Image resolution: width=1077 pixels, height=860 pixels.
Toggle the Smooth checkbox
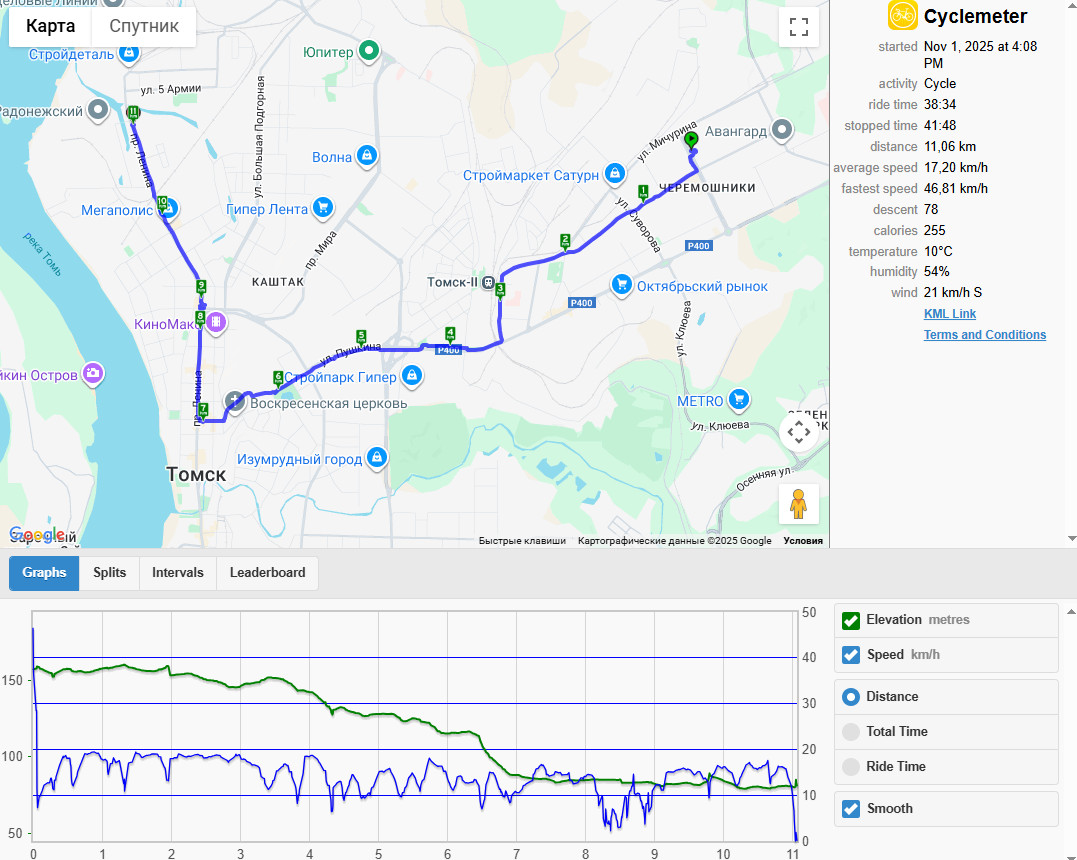[x=850, y=808]
